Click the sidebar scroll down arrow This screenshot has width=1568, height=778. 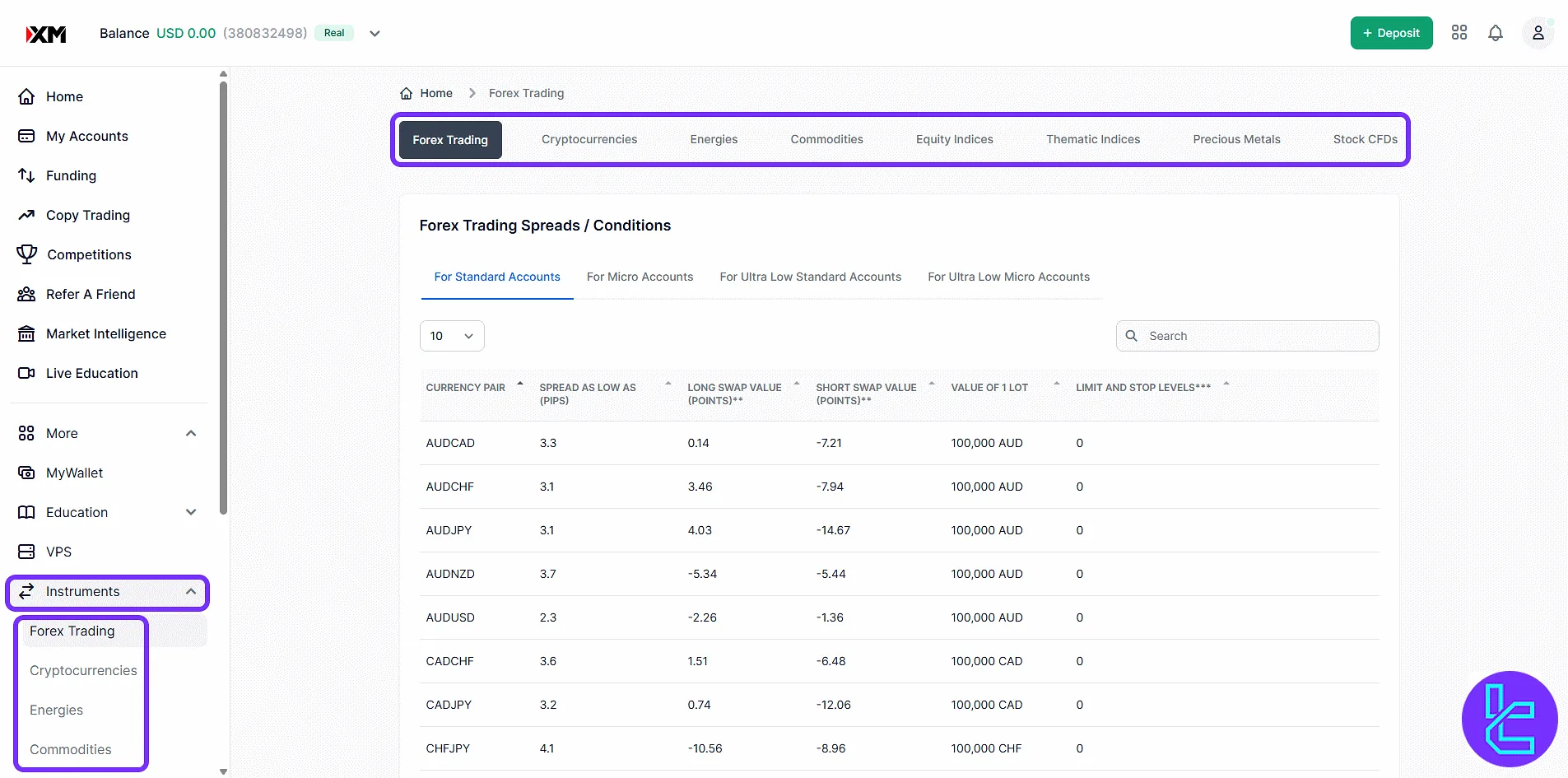(x=223, y=771)
